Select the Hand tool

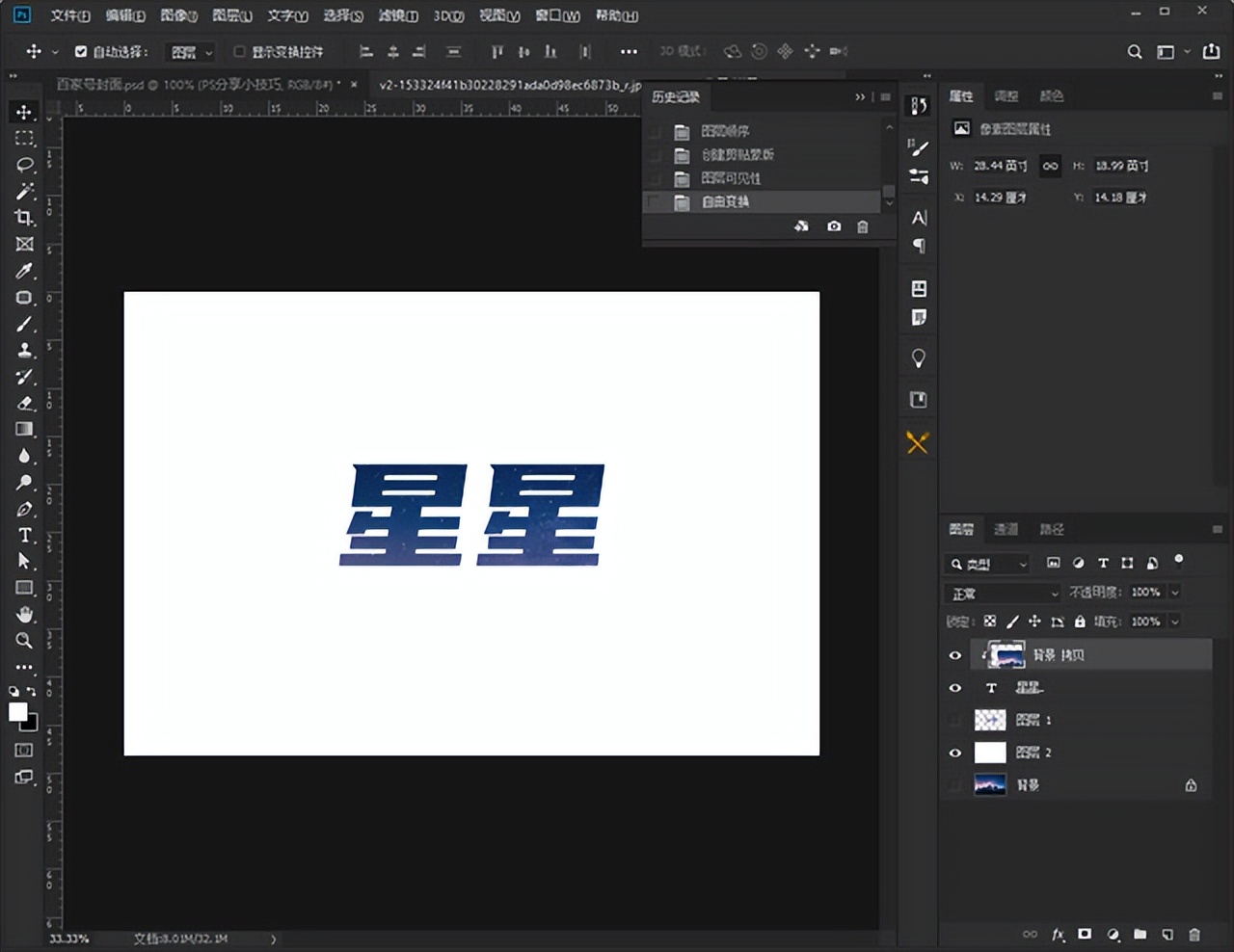point(24,614)
